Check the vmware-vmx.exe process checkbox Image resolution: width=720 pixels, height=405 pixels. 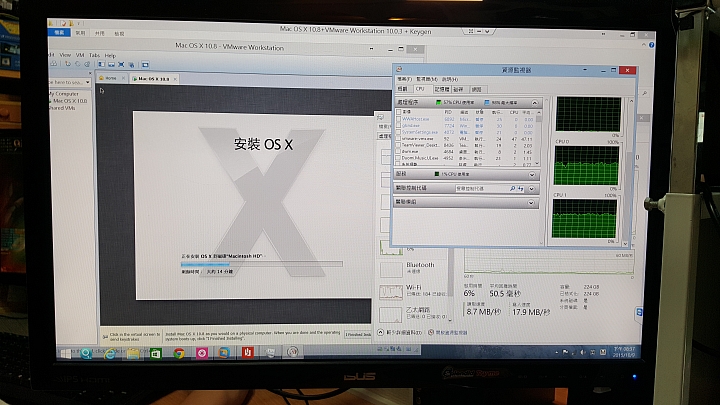399,138
